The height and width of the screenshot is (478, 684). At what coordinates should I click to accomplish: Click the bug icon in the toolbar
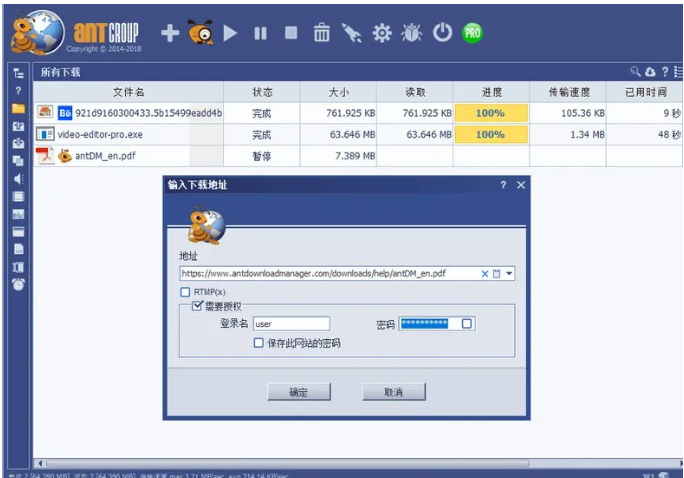point(412,33)
